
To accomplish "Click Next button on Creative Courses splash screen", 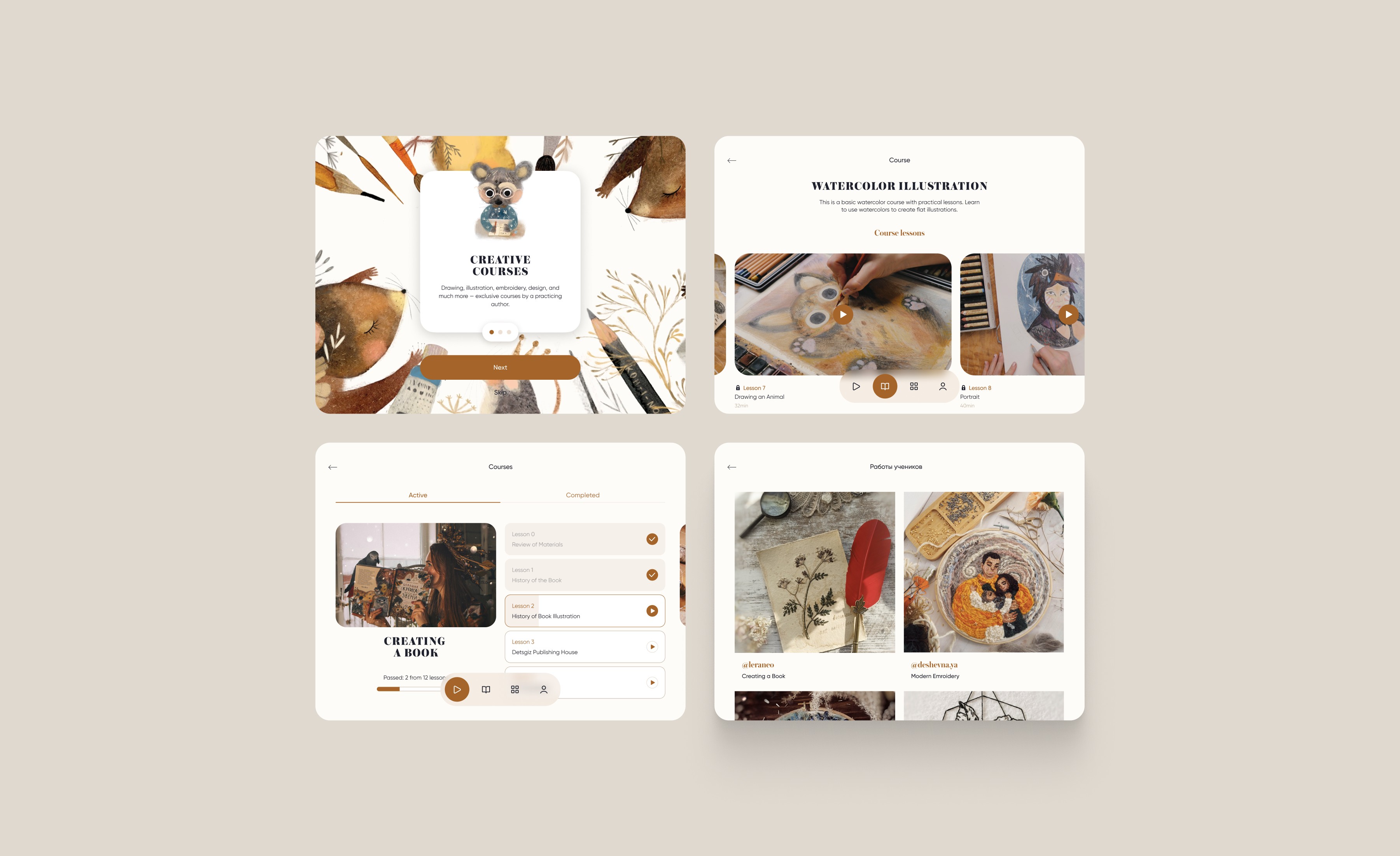I will (x=500, y=367).
